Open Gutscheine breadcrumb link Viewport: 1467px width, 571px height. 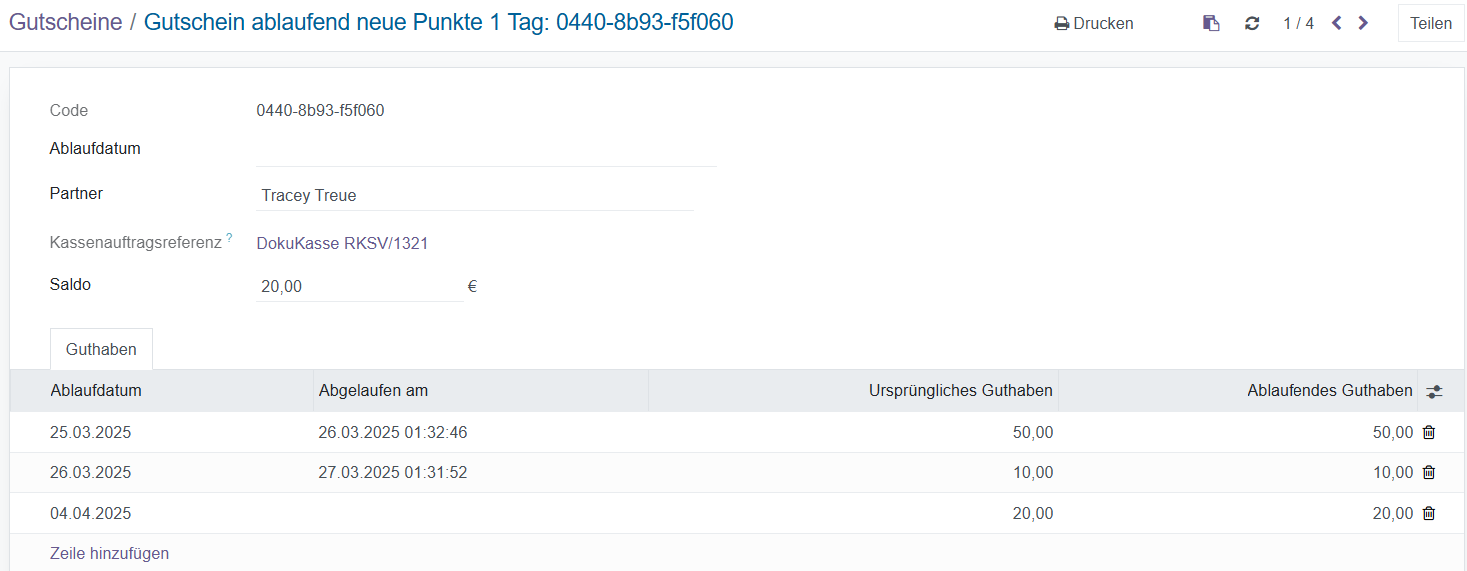click(66, 22)
